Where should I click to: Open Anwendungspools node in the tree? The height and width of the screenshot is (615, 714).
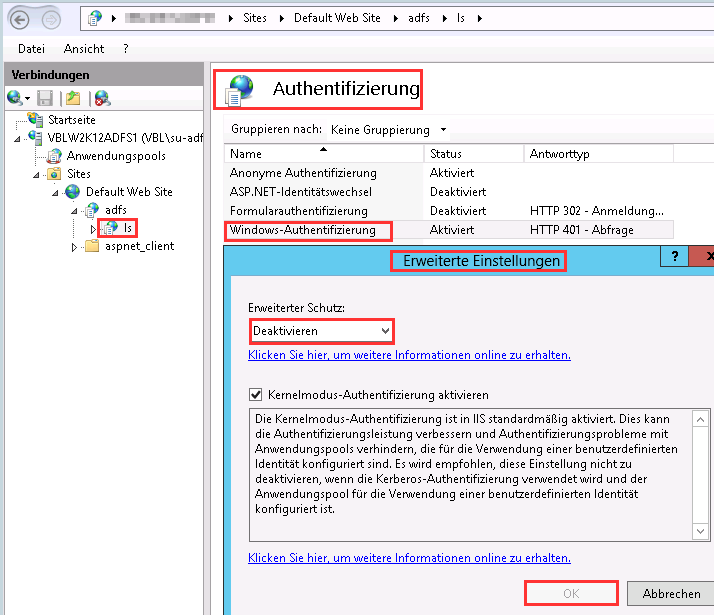point(115,156)
